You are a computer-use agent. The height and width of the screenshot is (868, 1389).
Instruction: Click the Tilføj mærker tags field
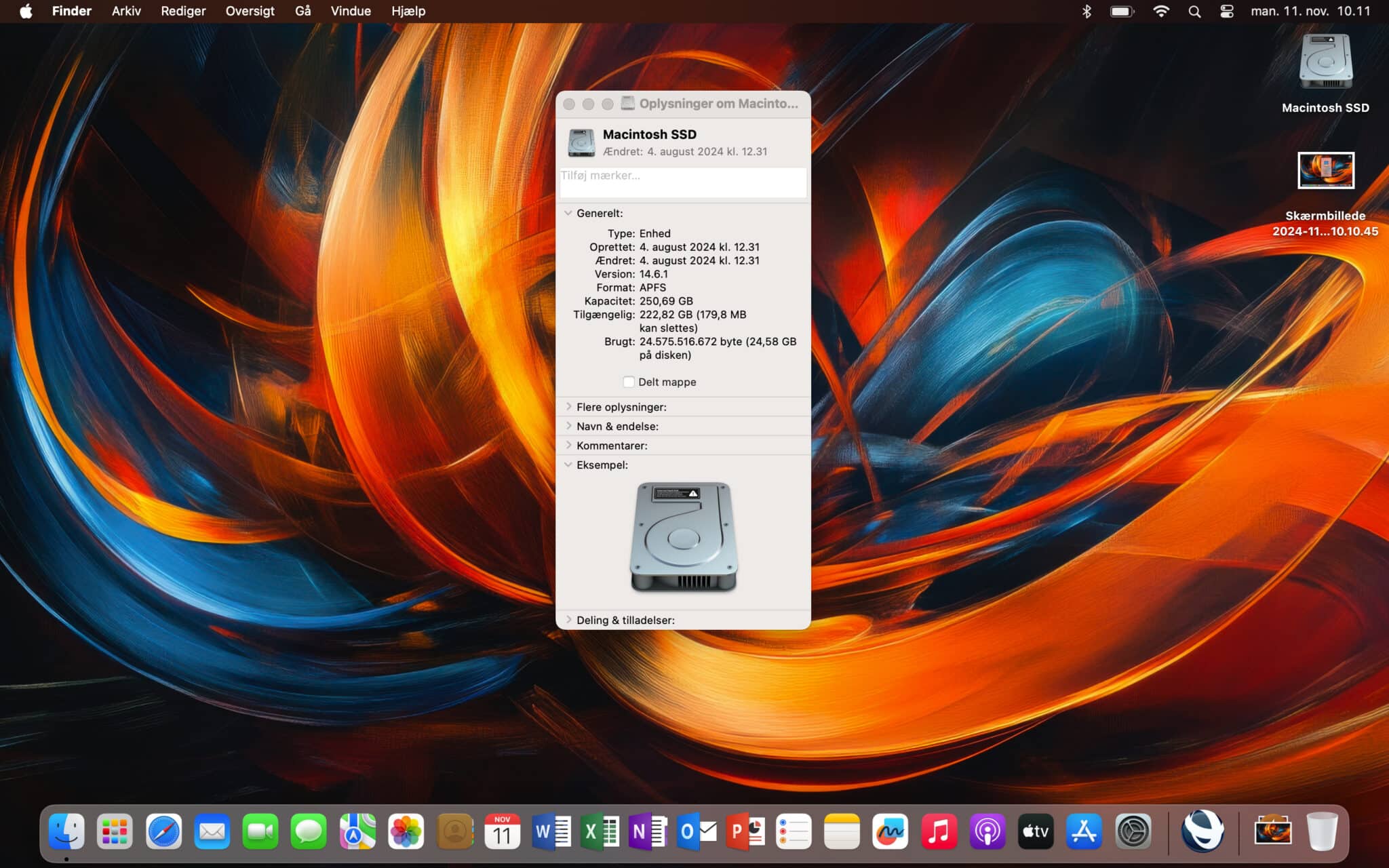pos(682,182)
